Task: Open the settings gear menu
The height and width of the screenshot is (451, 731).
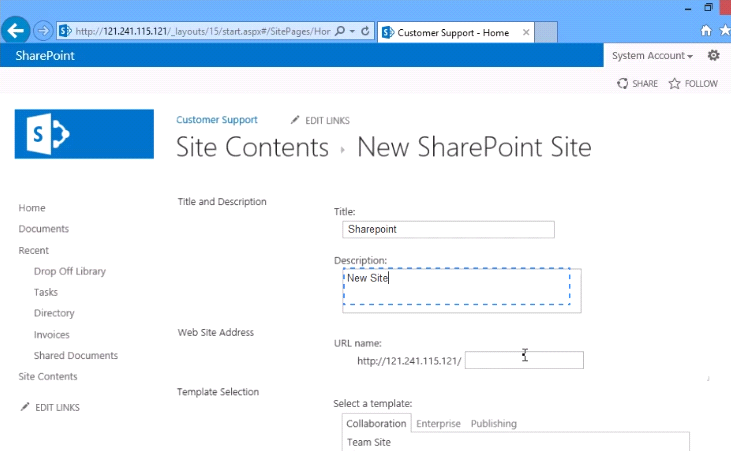Action: tap(714, 56)
